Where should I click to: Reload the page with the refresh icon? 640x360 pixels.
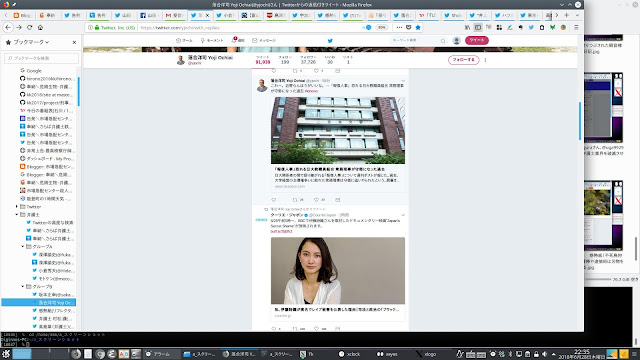coord(29,27)
